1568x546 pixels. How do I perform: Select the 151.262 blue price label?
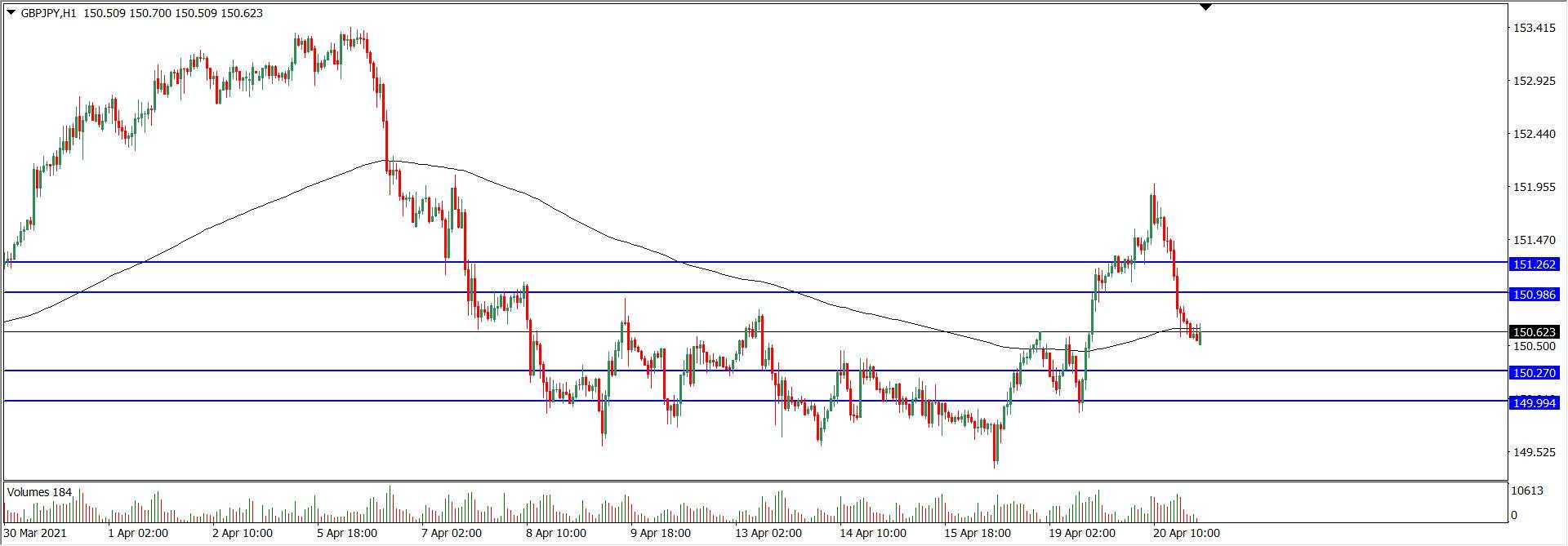coord(1535,264)
